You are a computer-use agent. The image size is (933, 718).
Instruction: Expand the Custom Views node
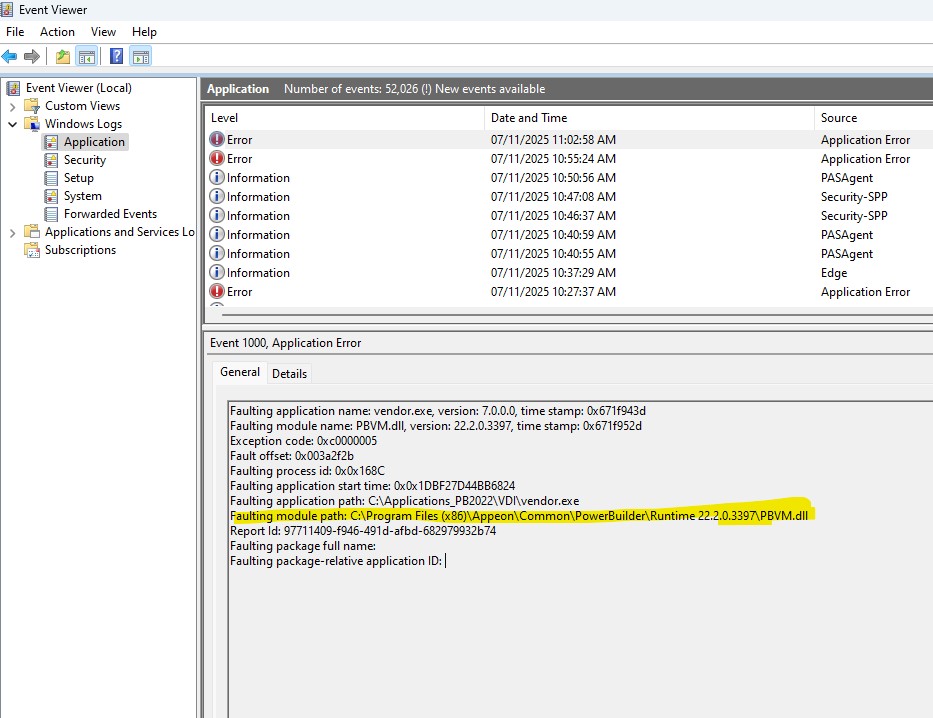(x=12, y=106)
